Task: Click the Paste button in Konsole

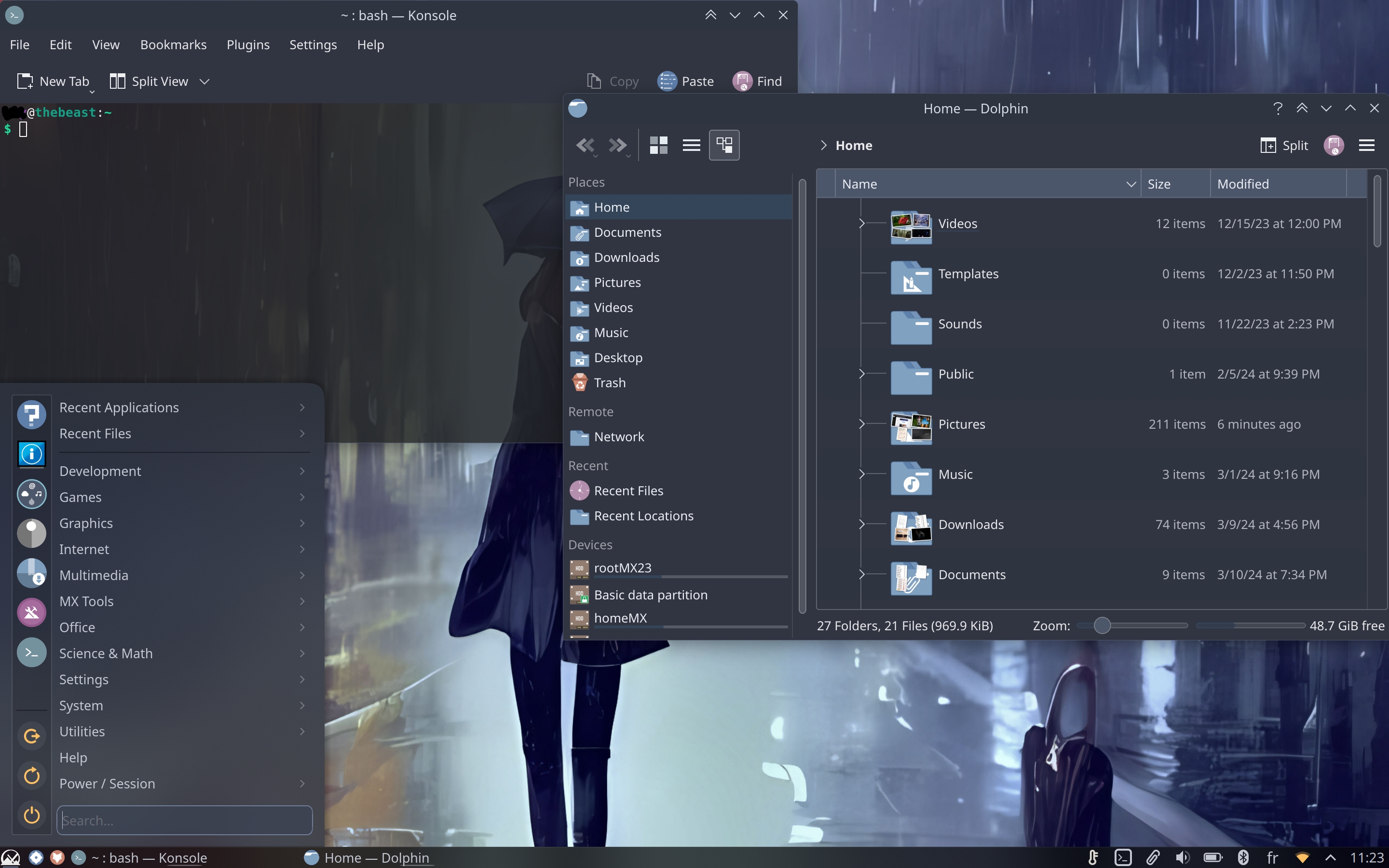Action: pyautogui.click(x=685, y=81)
